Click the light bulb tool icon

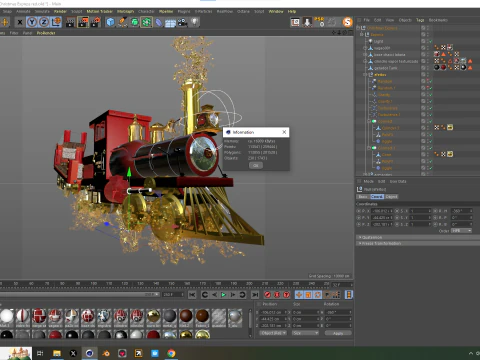(194, 22)
